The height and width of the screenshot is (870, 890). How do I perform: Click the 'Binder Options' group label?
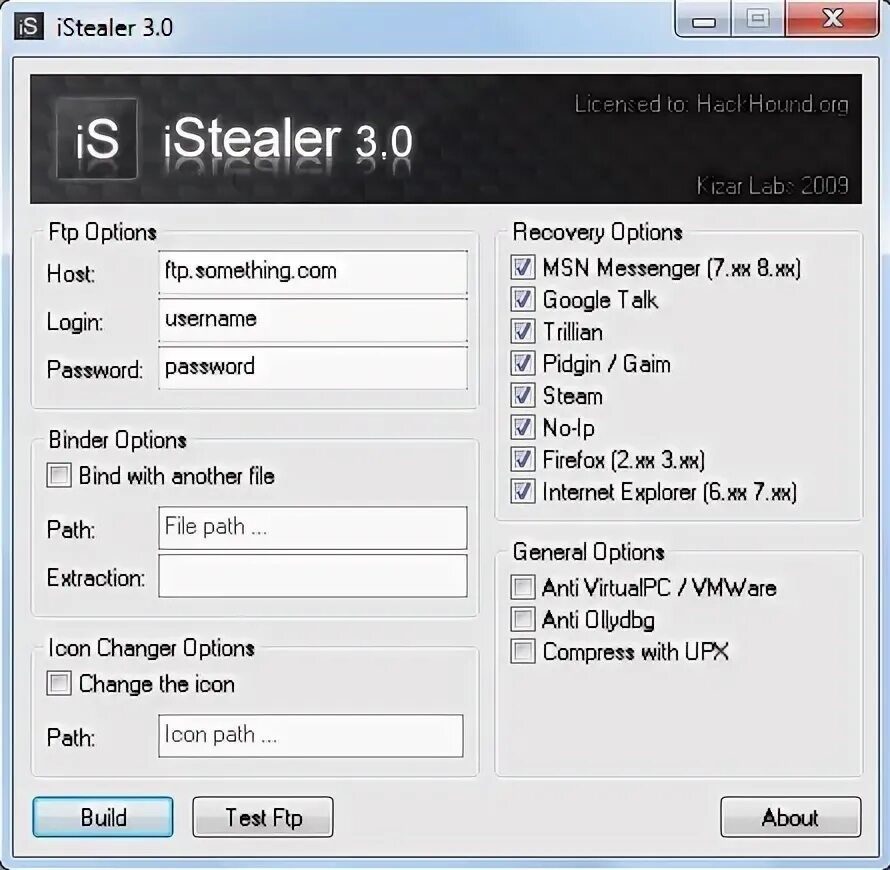[117, 440]
